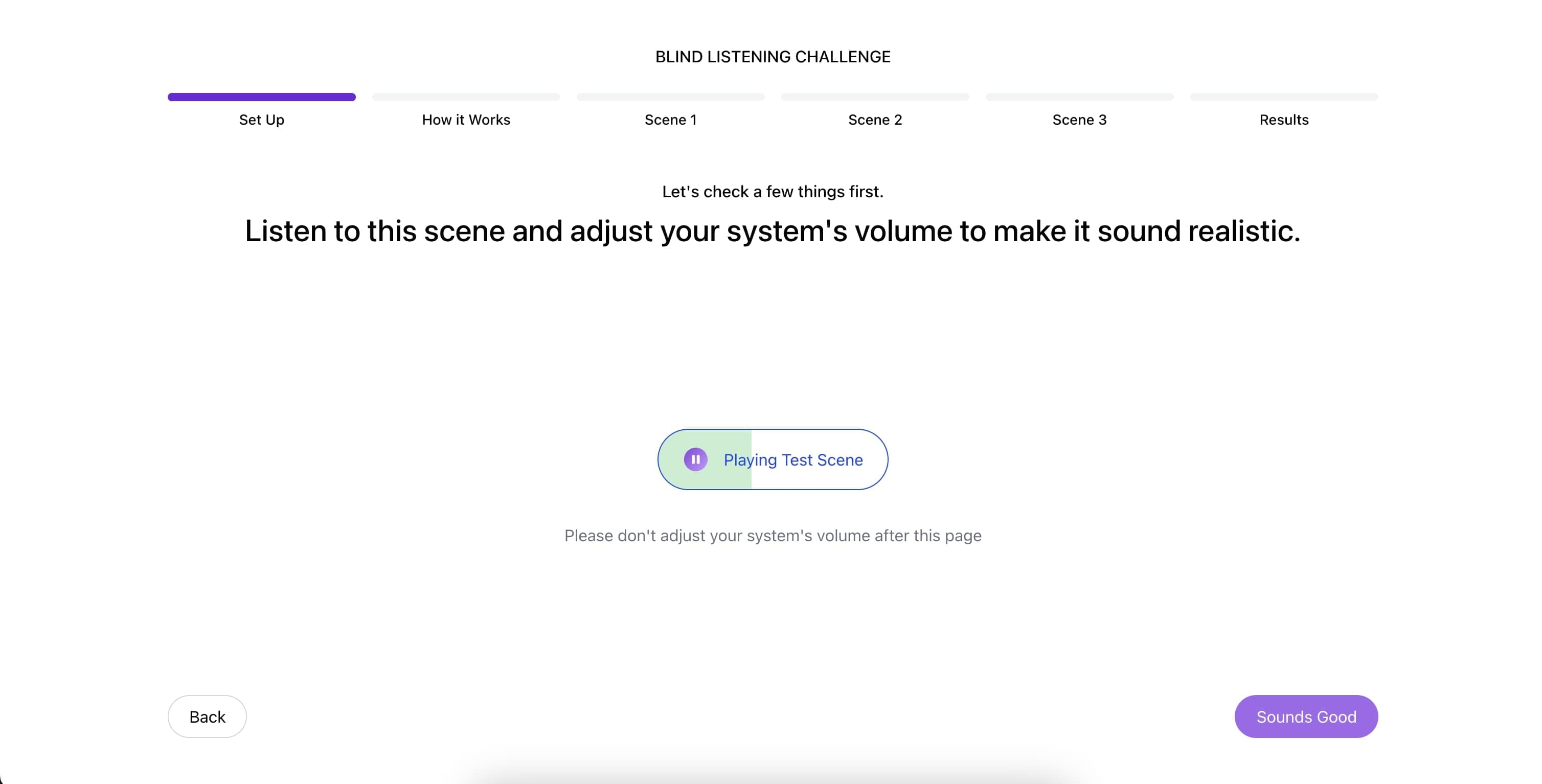Click the filled purple Set Up progress bar
This screenshot has width=1542, height=784.
point(261,97)
